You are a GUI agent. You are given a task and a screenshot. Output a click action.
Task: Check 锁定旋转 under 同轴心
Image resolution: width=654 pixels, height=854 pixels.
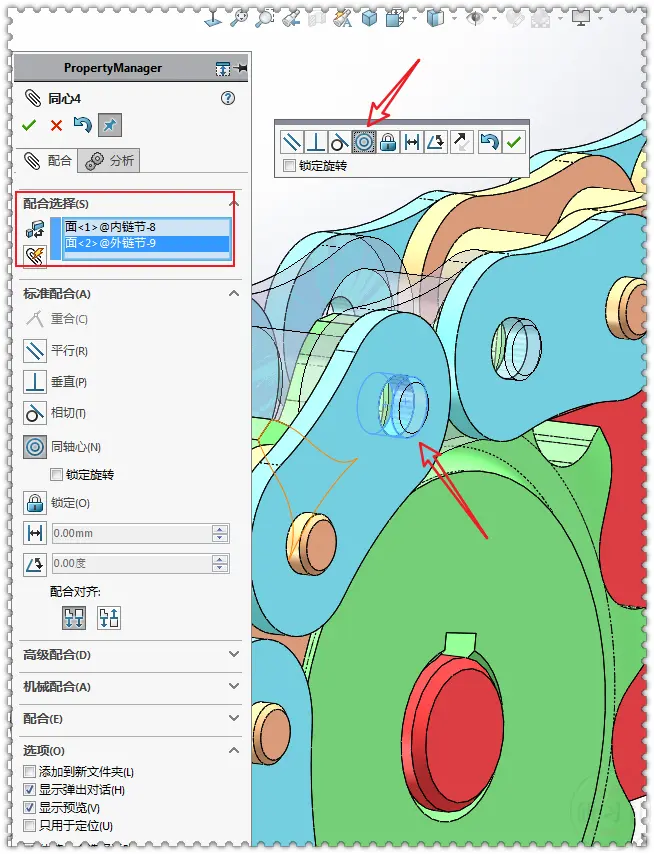(56, 474)
